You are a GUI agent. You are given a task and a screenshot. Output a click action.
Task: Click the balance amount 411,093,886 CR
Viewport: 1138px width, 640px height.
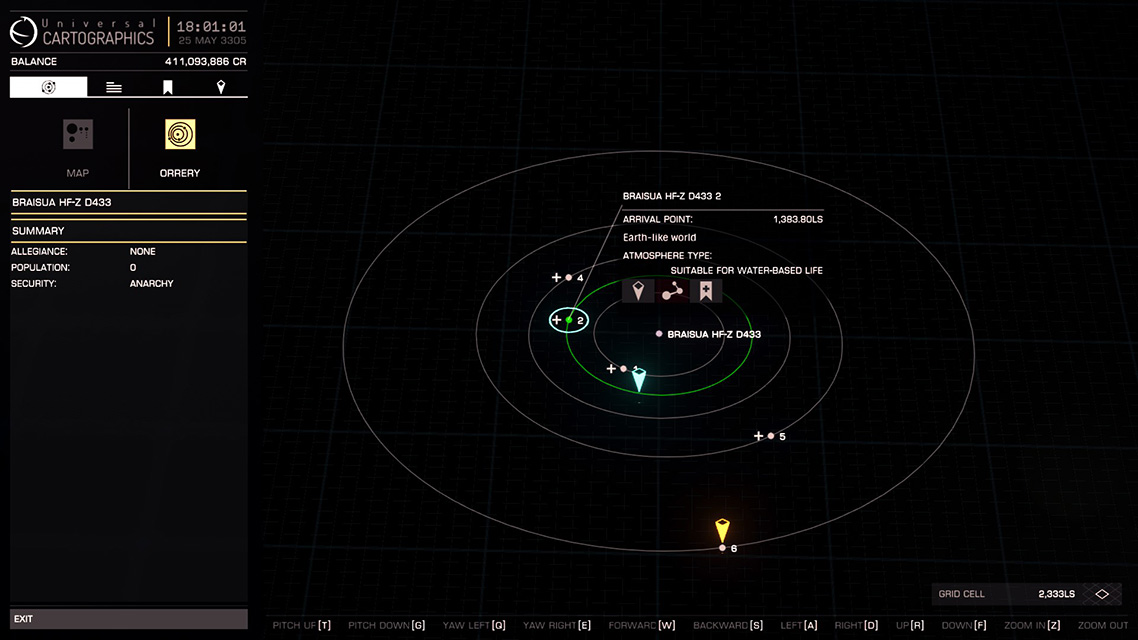[205, 62]
